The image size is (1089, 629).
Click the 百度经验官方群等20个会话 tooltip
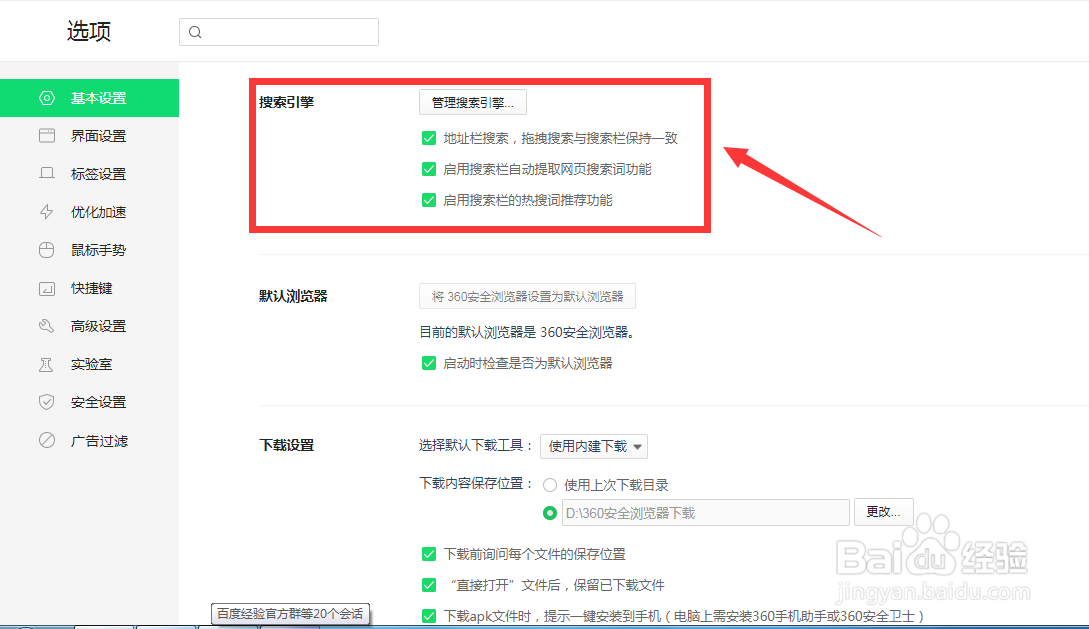(290, 614)
